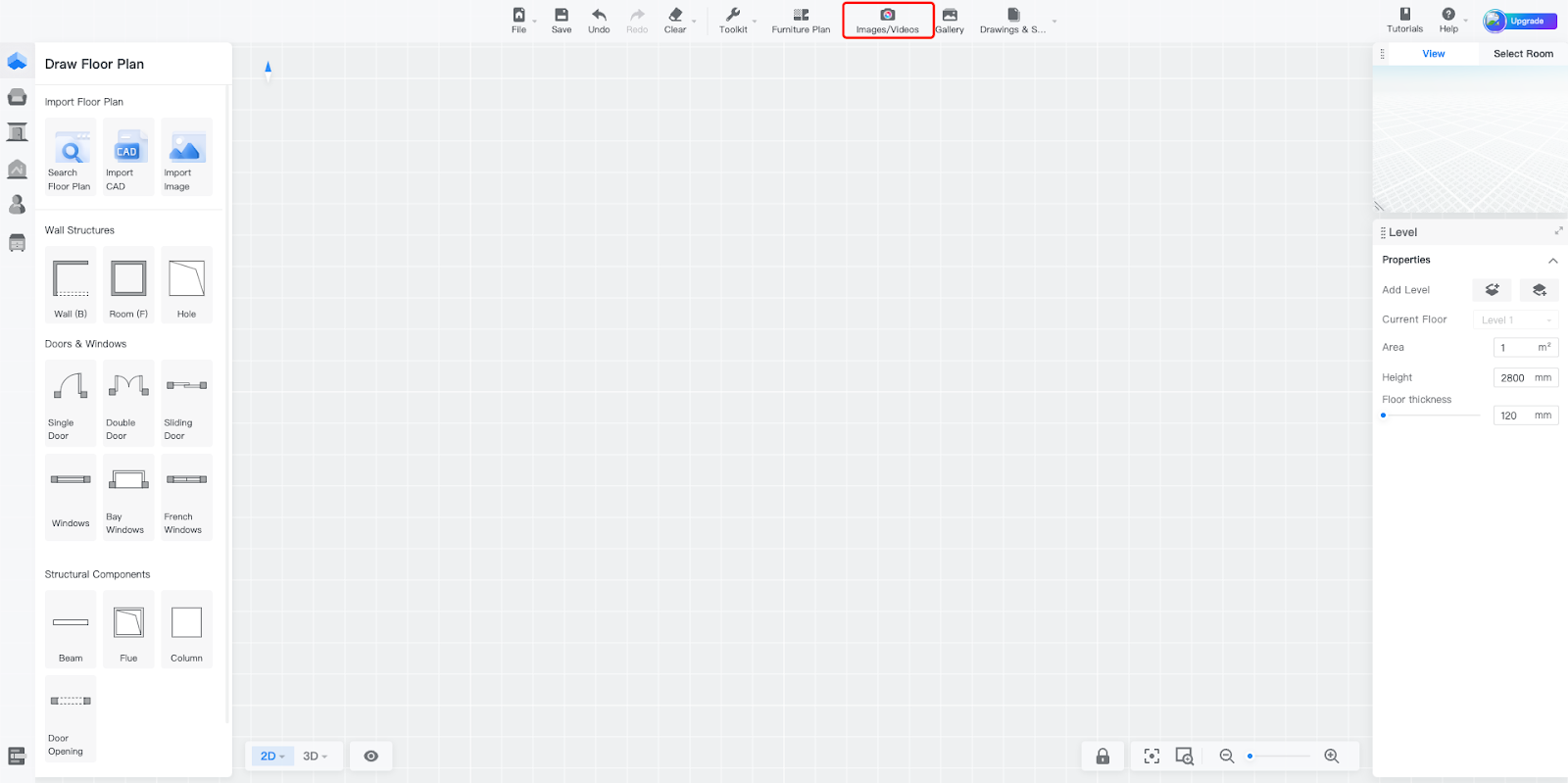Switch to the Select Room tab

click(1523, 54)
